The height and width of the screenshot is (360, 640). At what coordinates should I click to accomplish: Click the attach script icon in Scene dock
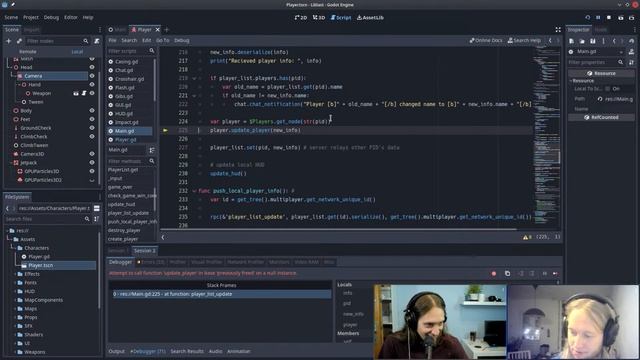(97, 41)
